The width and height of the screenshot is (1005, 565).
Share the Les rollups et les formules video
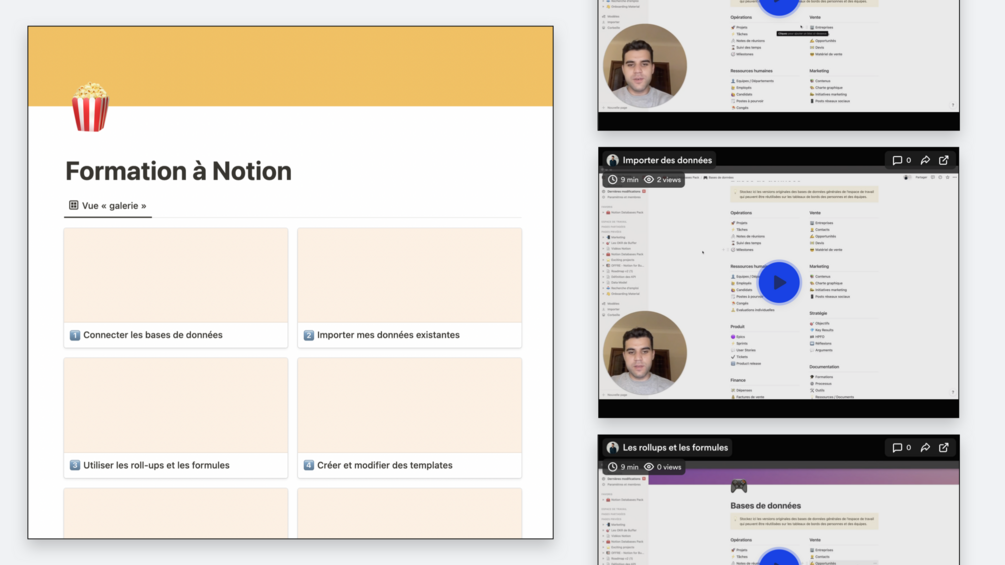coord(925,448)
